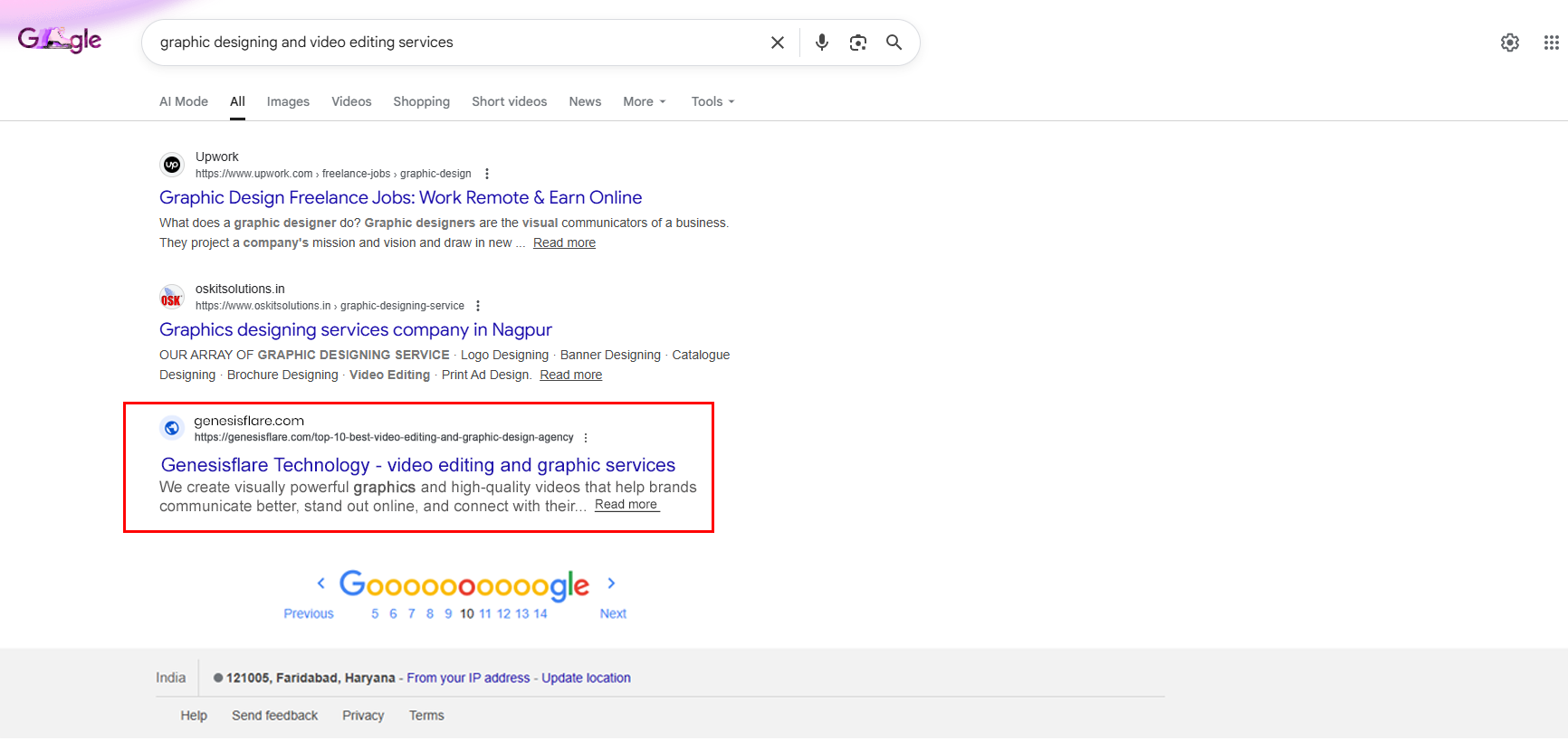
Task: Open three-dot menu for Upwork result
Action: (x=487, y=174)
